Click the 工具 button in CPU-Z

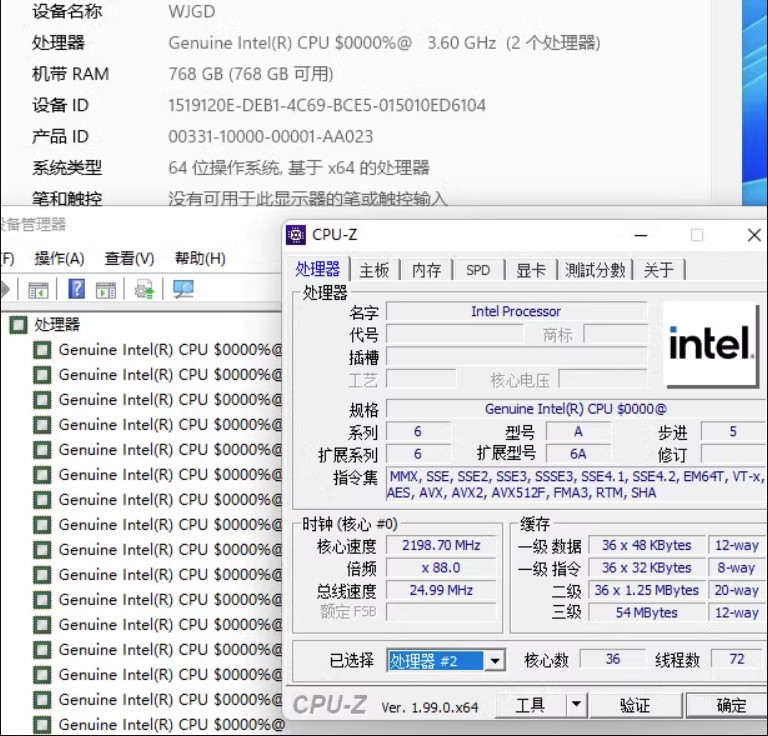point(530,706)
